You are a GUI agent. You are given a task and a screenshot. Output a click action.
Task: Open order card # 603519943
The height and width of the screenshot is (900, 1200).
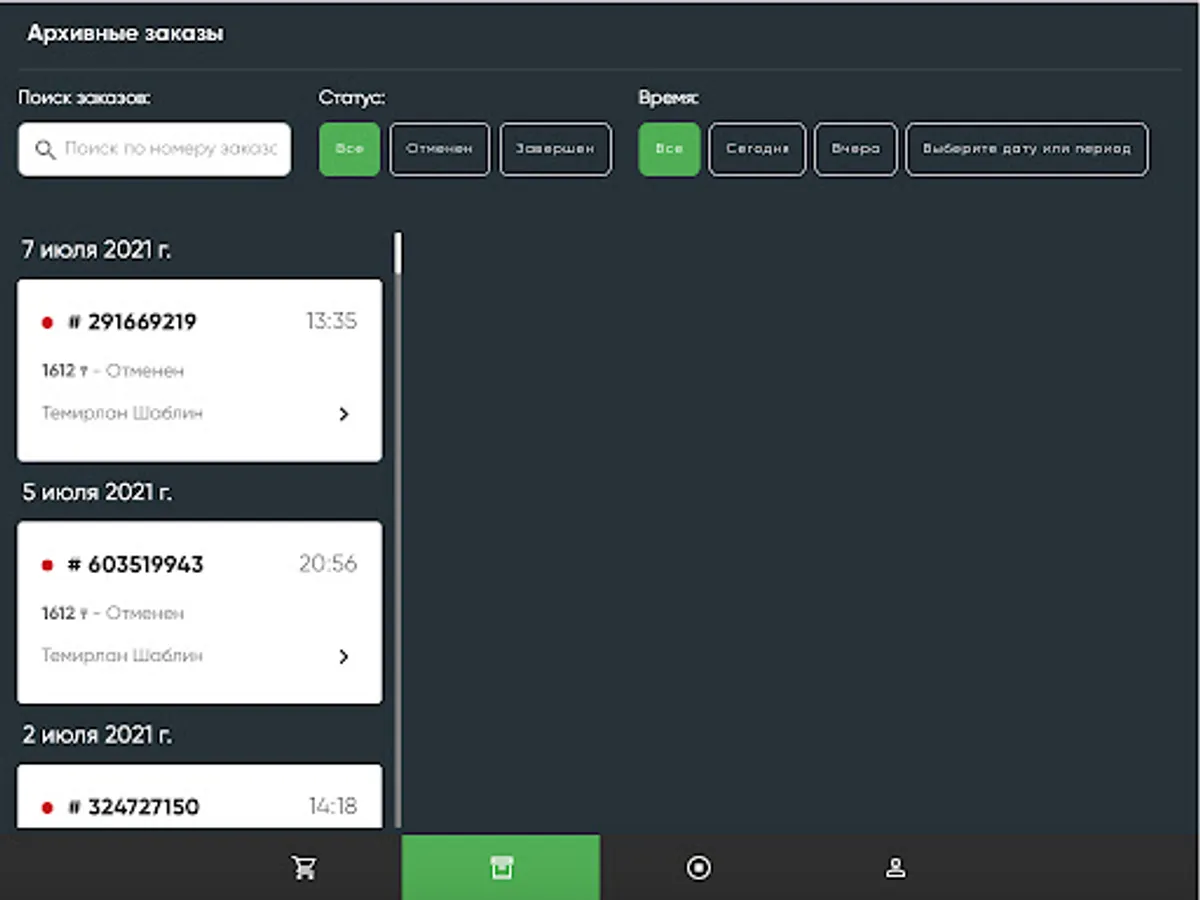(x=199, y=612)
